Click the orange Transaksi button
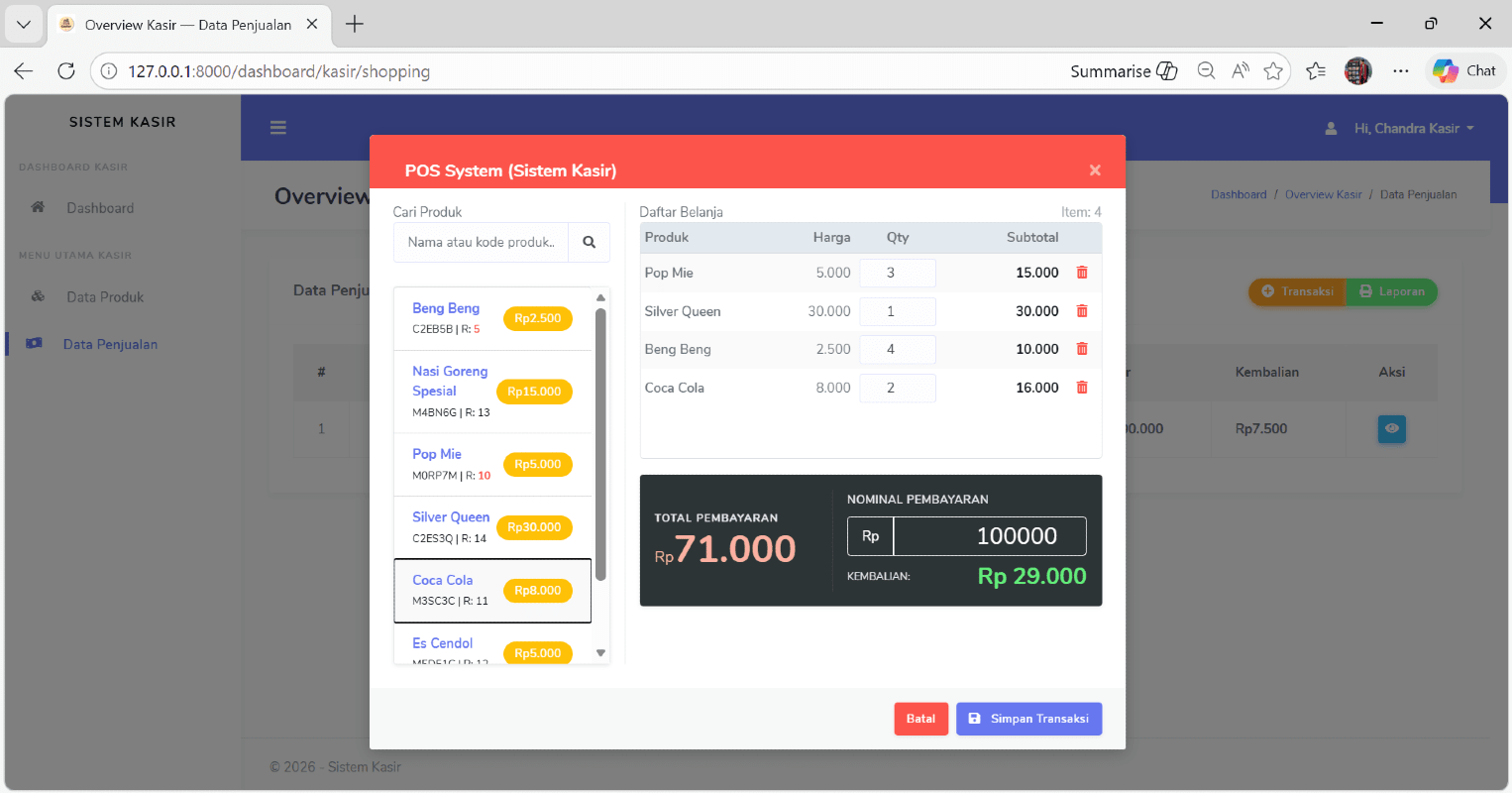The height and width of the screenshot is (793, 1512). [1297, 291]
